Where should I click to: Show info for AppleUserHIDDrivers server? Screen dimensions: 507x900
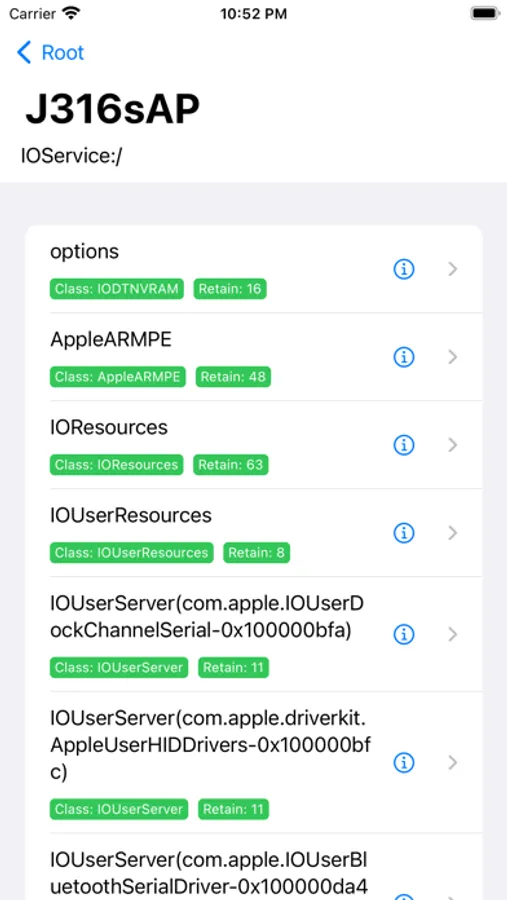tap(404, 762)
